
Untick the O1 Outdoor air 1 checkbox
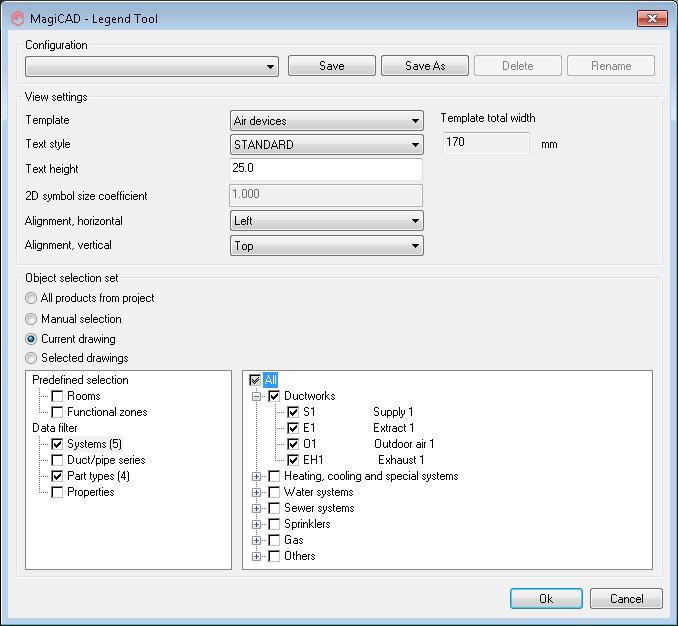click(x=293, y=444)
